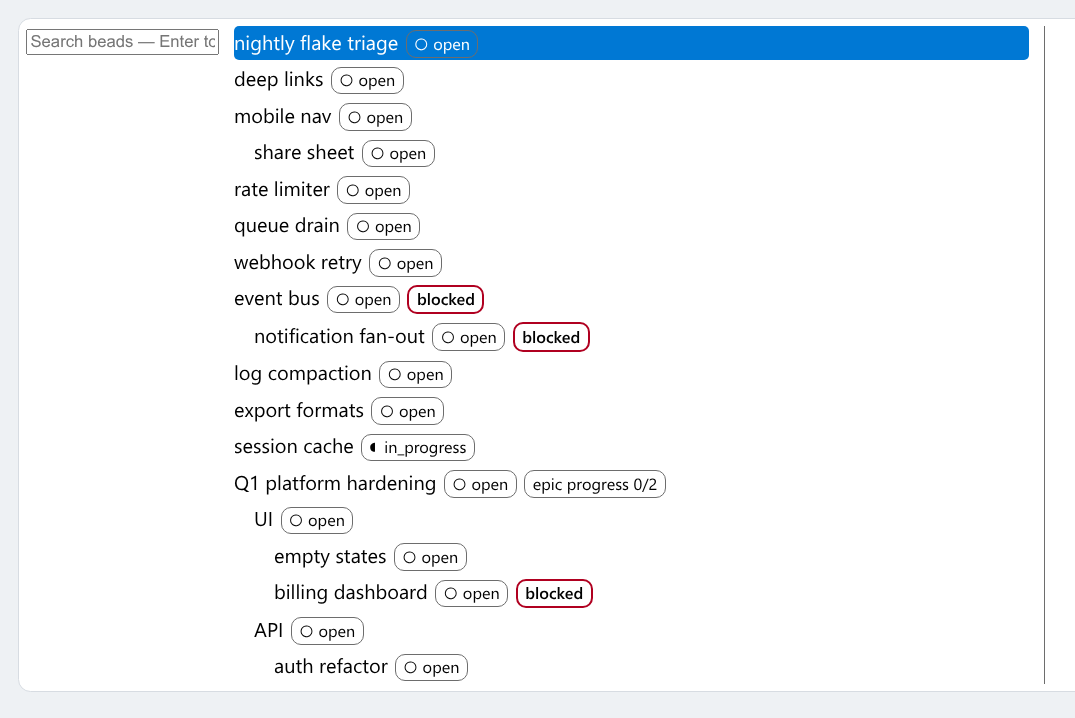Open the export formats item
Image resolution: width=1075 pixels, height=718 pixels.
631,411
